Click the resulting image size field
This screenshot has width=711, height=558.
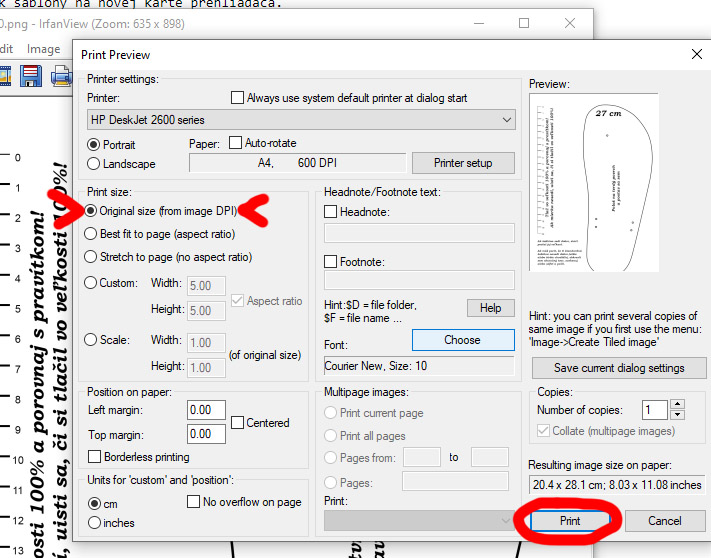click(x=617, y=485)
